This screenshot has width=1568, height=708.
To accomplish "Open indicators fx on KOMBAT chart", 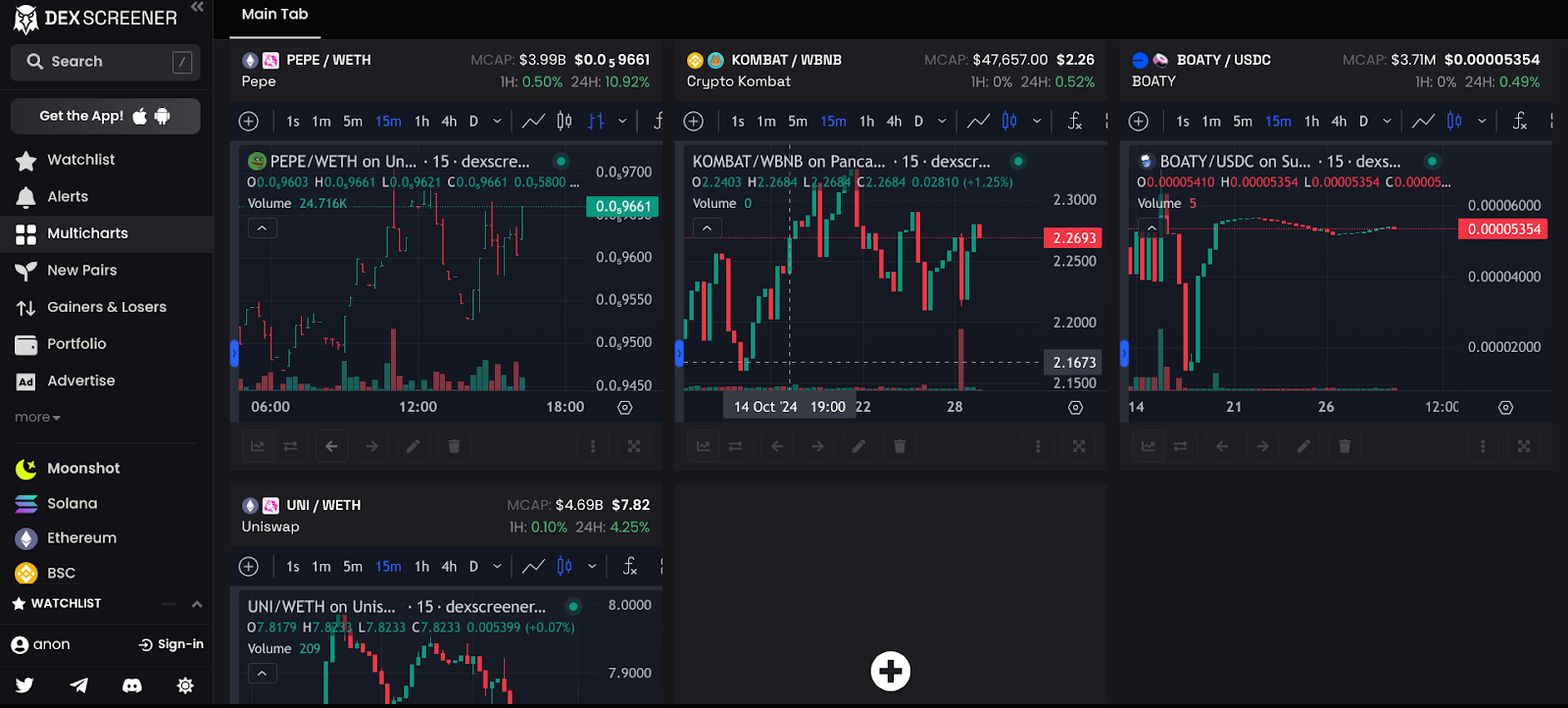I will (x=1075, y=122).
